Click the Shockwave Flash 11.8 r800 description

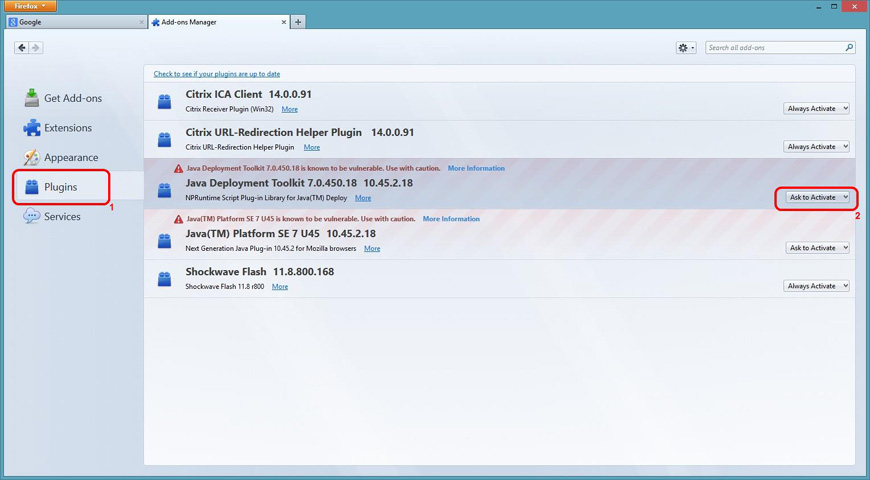[x=225, y=286]
